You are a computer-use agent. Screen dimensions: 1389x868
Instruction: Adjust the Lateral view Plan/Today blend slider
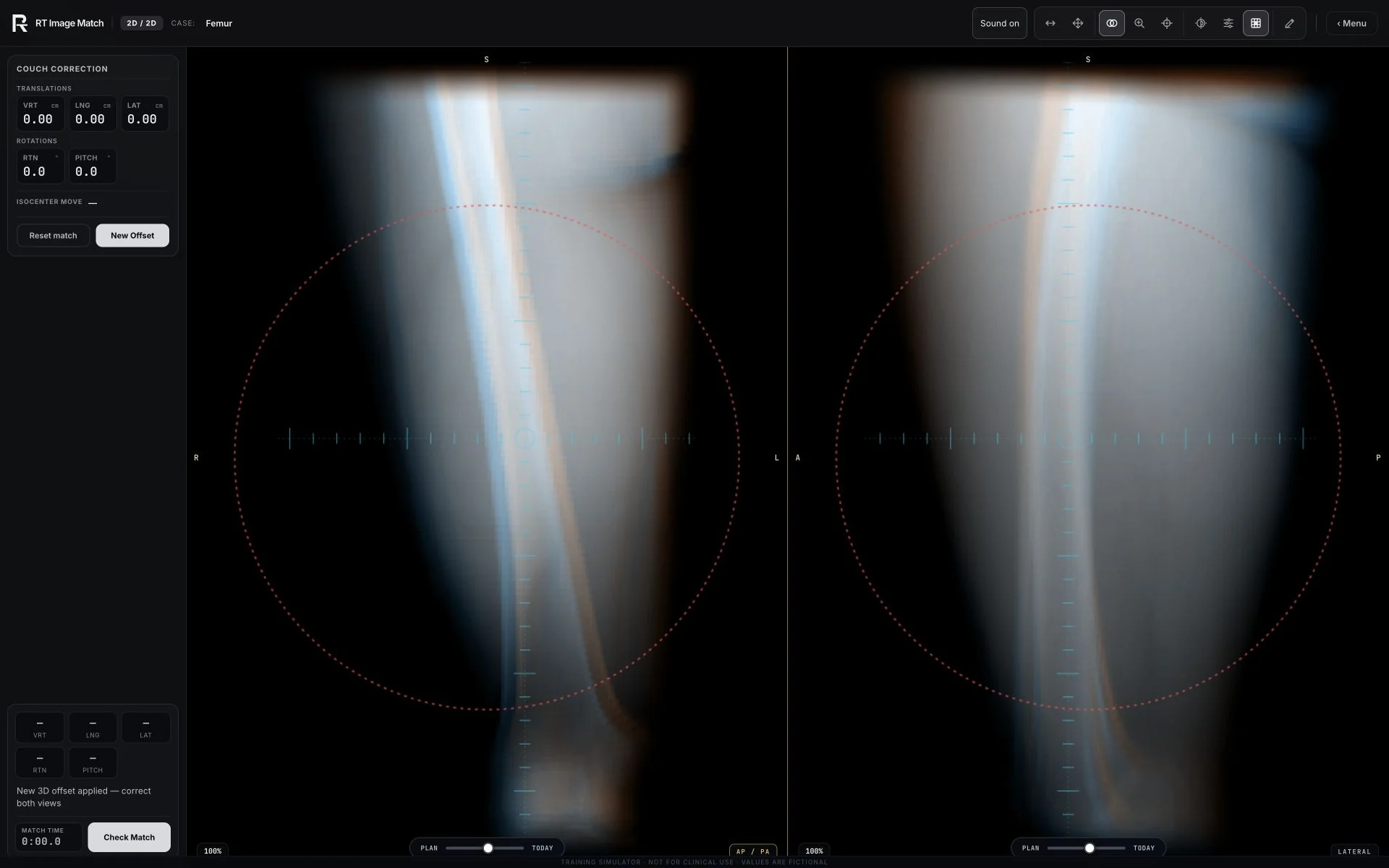(1086, 848)
